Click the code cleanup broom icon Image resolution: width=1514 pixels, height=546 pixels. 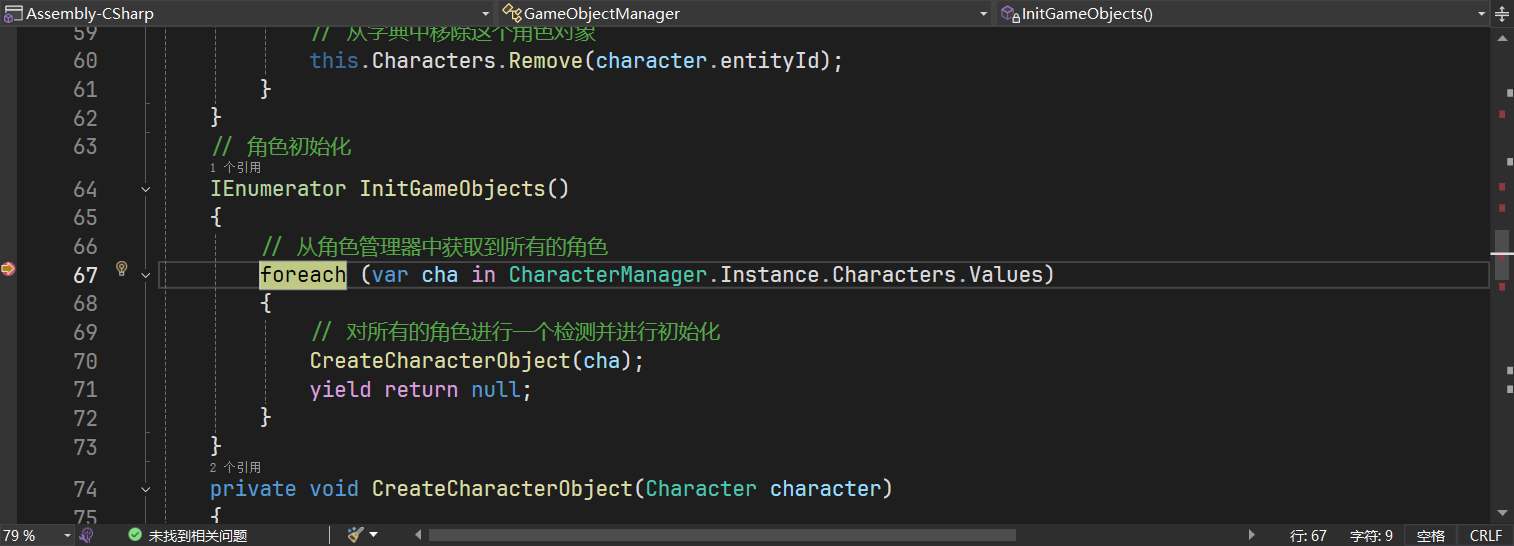click(355, 535)
